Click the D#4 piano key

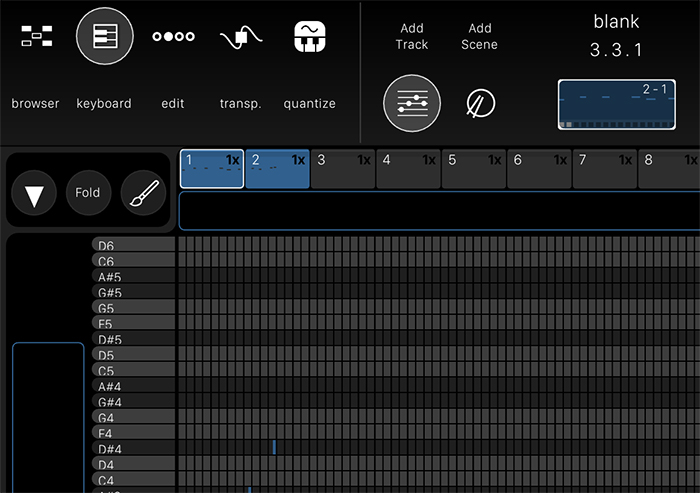click(133, 447)
